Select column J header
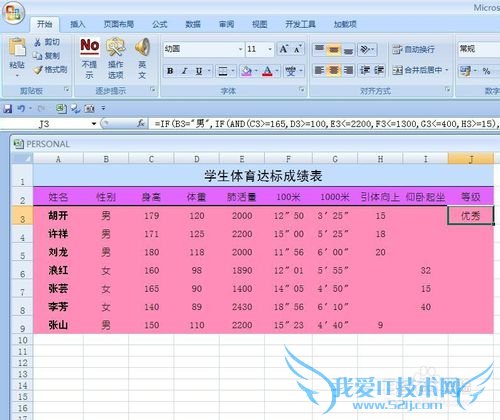This screenshot has width=500, height=420. pyautogui.click(x=471, y=159)
